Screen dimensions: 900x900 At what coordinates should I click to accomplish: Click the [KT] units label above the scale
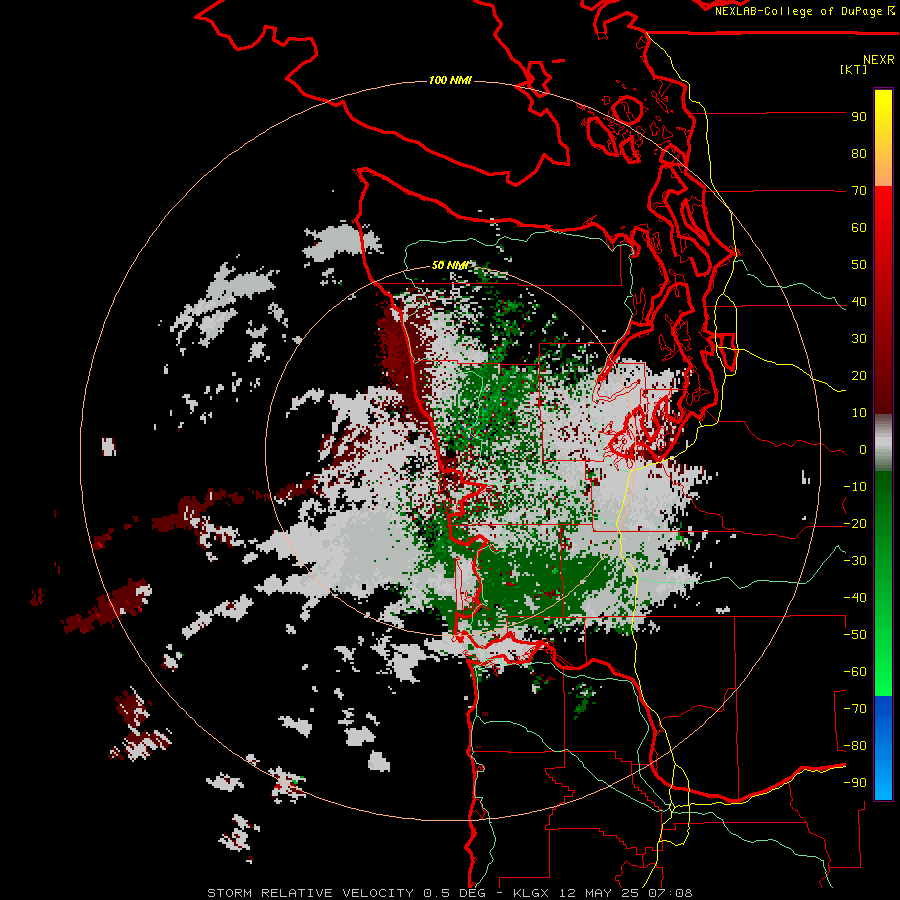tap(853, 69)
